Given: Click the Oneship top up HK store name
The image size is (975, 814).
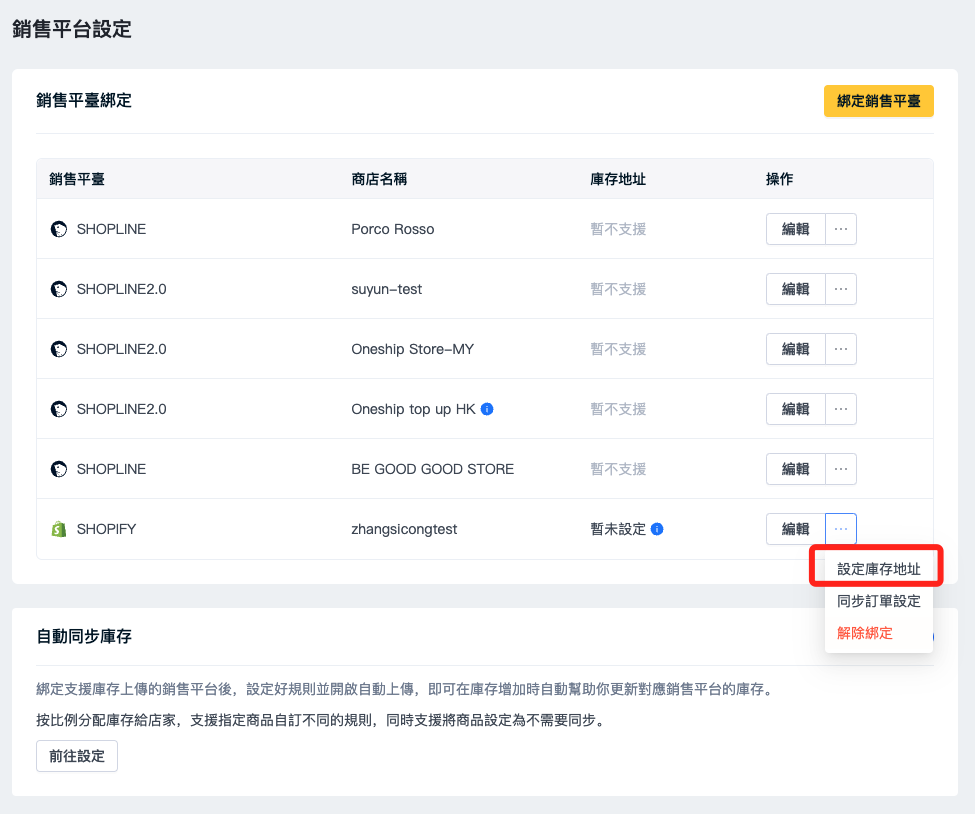Looking at the screenshot, I should 414,409.
